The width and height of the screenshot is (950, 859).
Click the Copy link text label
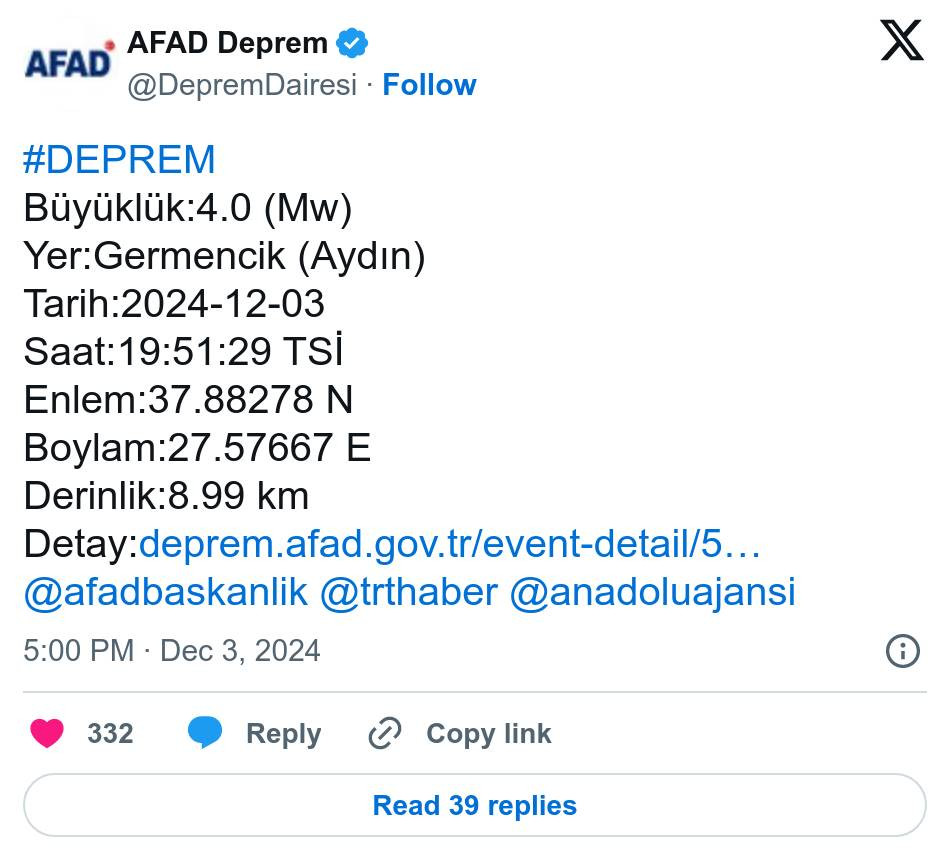coord(488,734)
